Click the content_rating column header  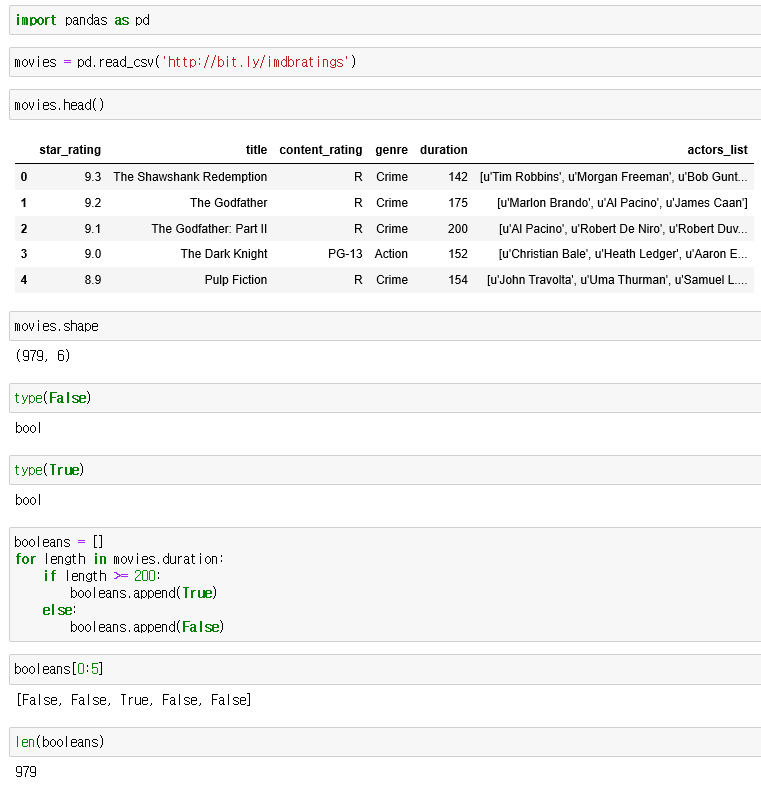320,150
